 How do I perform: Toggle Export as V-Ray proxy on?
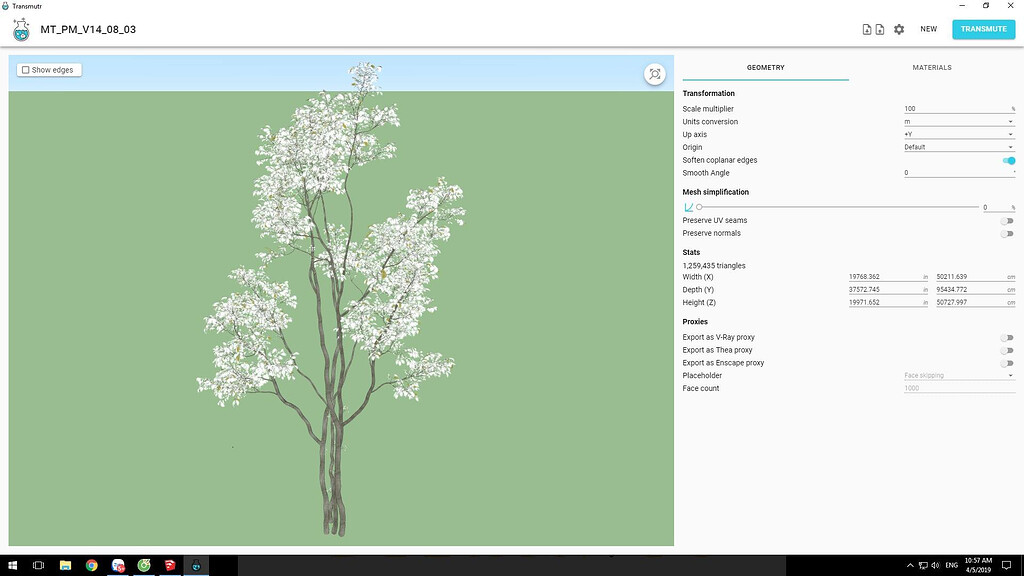(x=1006, y=338)
